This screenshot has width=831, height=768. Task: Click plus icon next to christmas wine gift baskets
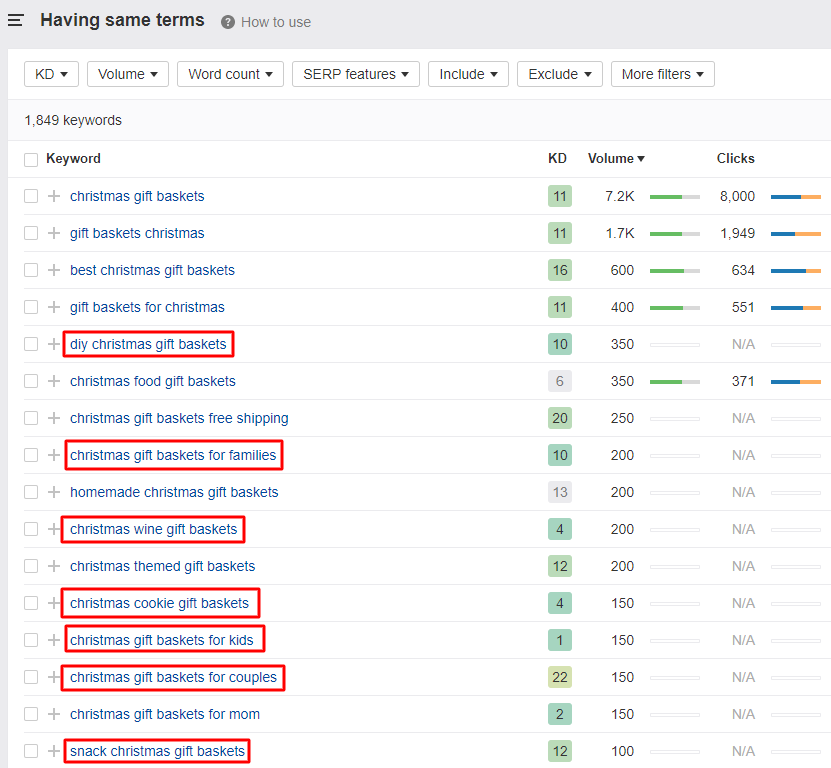(x=54, y=529)
